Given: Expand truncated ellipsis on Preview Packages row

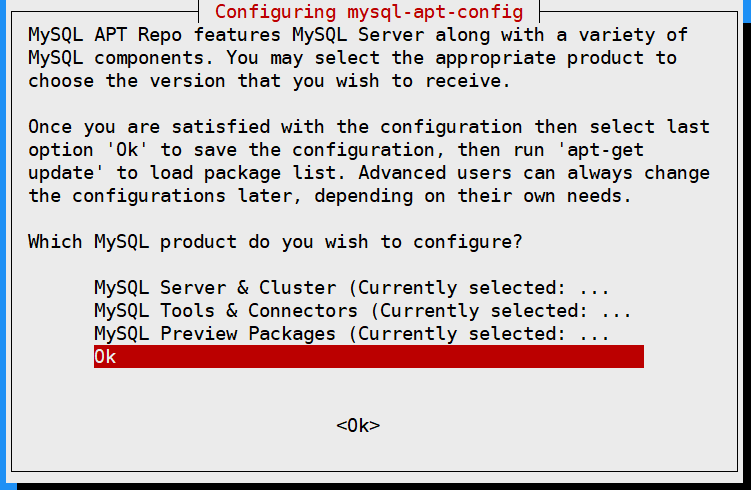Looking at the screenshot, I should (x=594, y=335).
